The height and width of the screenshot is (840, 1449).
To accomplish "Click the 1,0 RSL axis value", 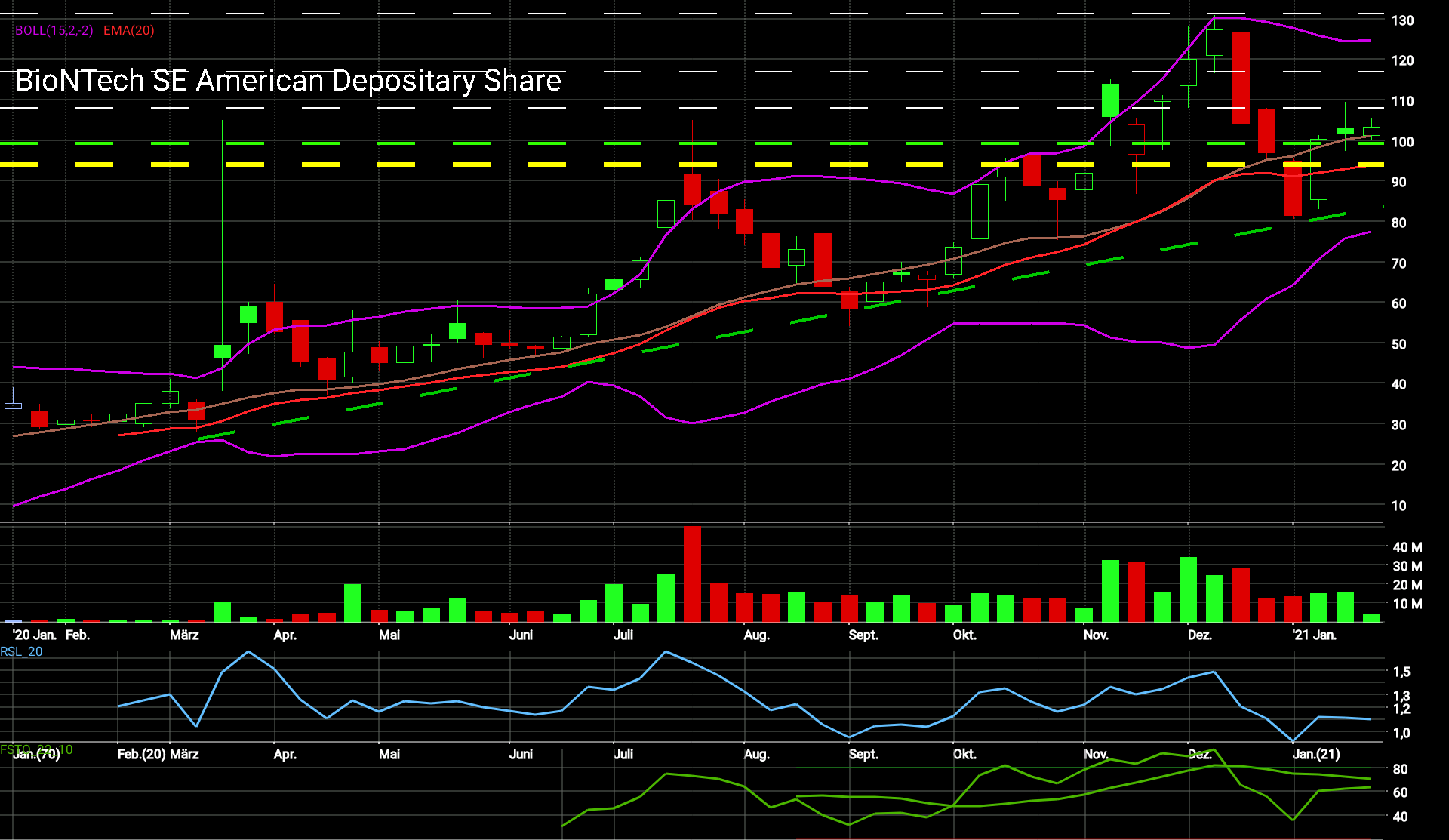I will [x=1401, y=733].
